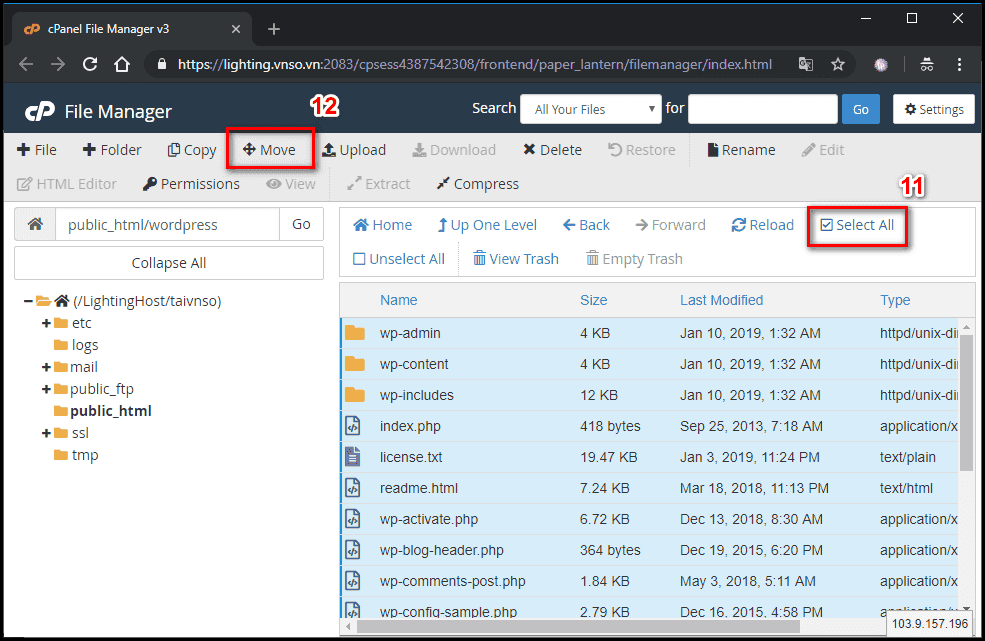Open the tmp folder in tree
Viewport: 985px width, 641px height.
click(76, 455)
